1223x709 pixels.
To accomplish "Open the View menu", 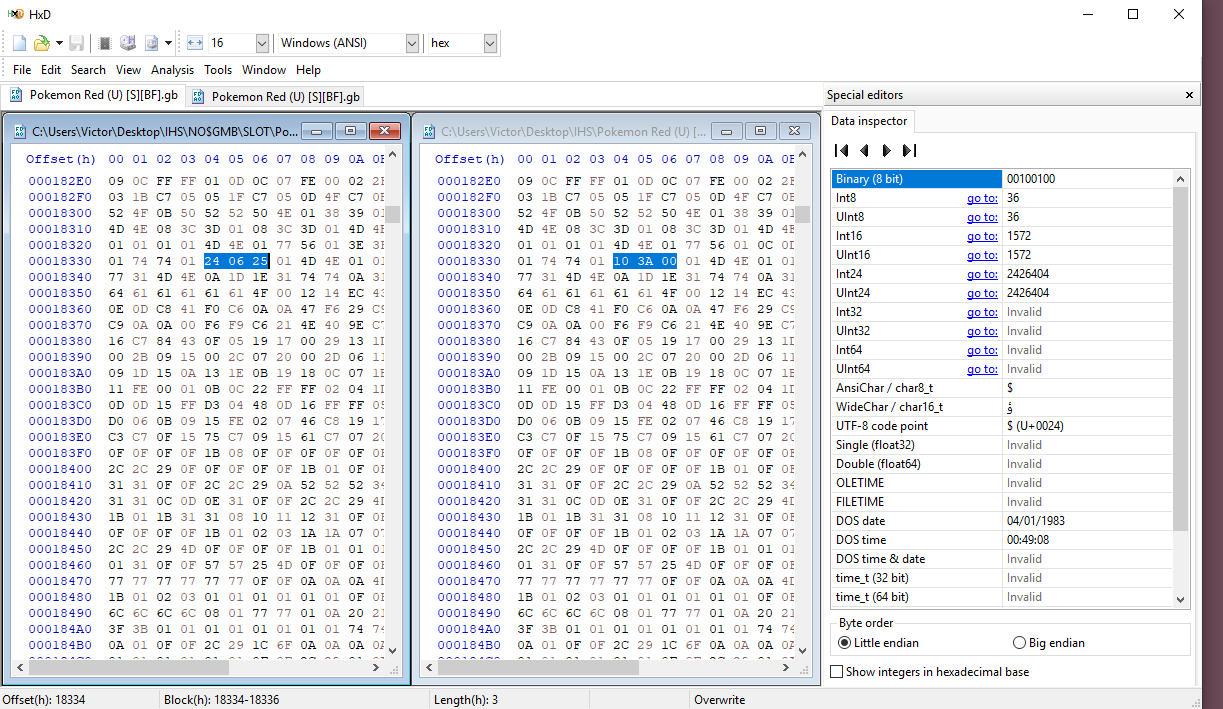I will tap(128, 70).
